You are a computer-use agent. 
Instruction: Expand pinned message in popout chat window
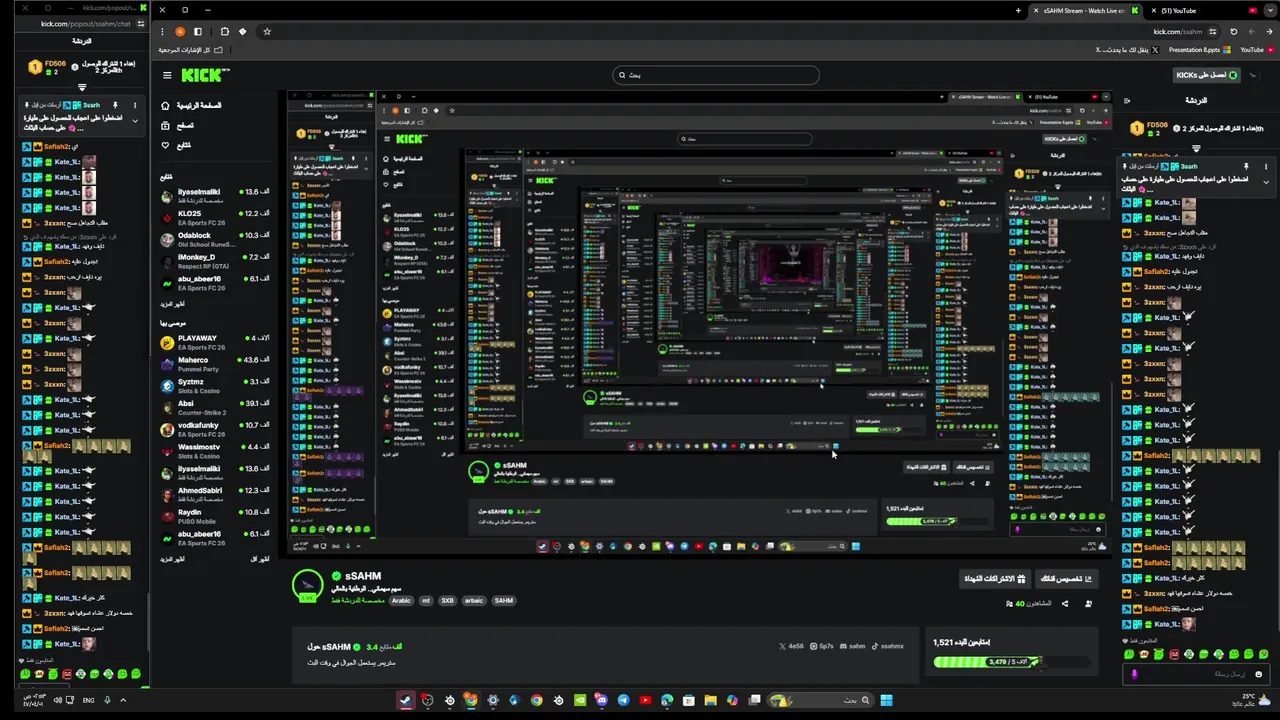135,121
